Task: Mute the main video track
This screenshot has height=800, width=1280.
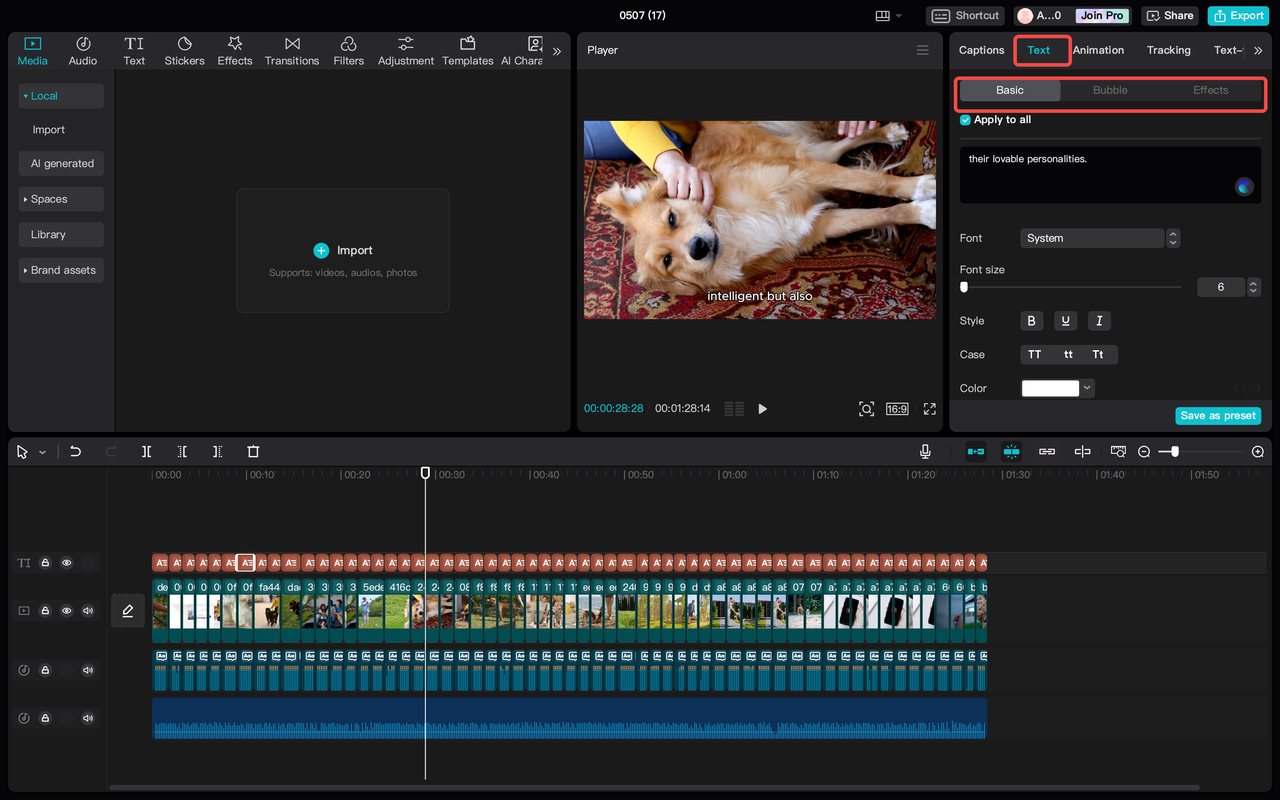Action: click(88, 611)
